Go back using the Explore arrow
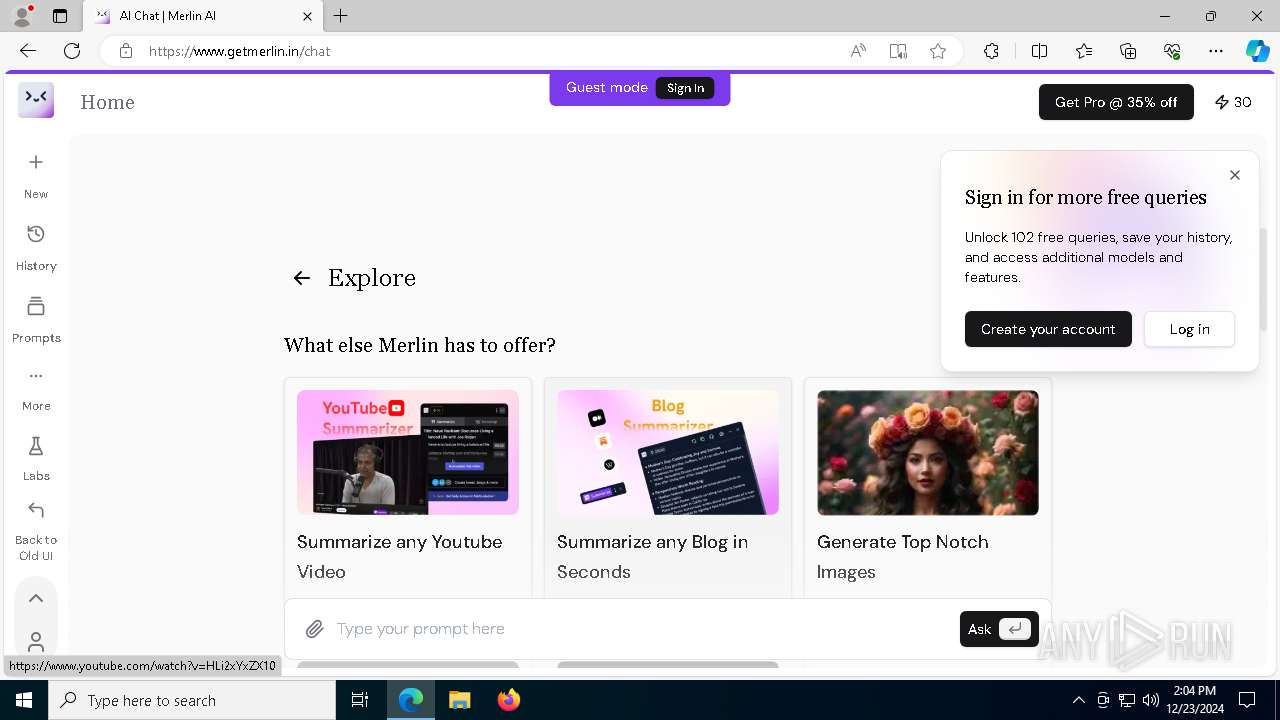 [x=302, y=278]
